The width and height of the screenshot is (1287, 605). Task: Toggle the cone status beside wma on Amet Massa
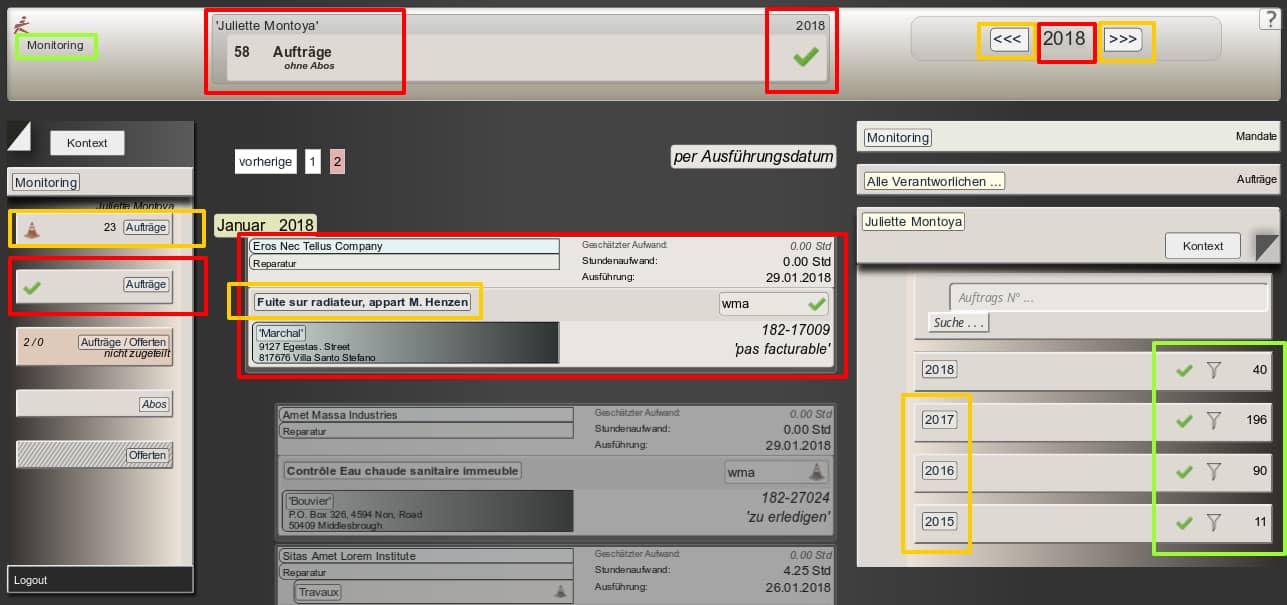pyautogui.click(x=817, y=472)
